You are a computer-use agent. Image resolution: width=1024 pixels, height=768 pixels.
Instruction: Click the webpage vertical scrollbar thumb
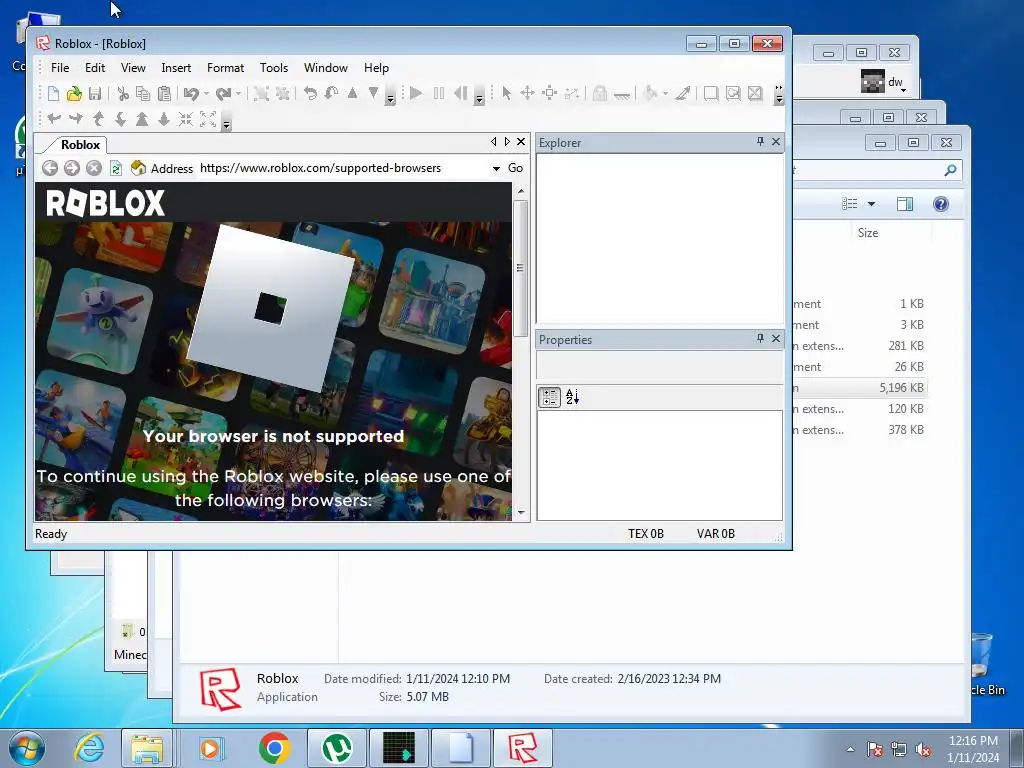(x=520, y=268)
